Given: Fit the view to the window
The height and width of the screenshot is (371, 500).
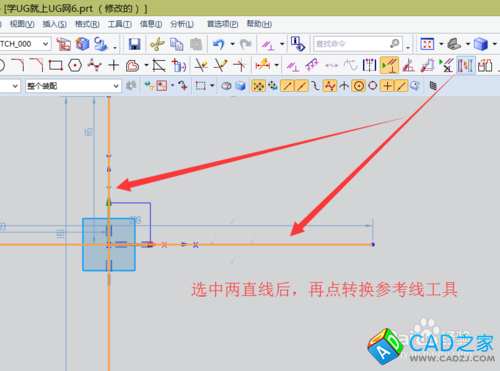Looking at the screenshot, I should (x=427, y=44).
